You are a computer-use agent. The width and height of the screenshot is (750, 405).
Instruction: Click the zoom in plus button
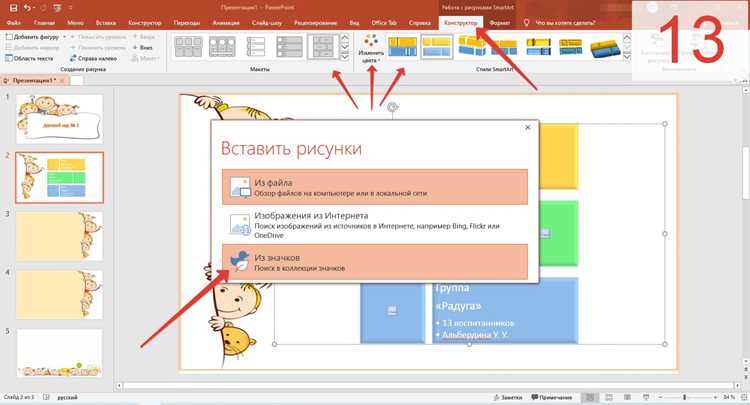716,397
